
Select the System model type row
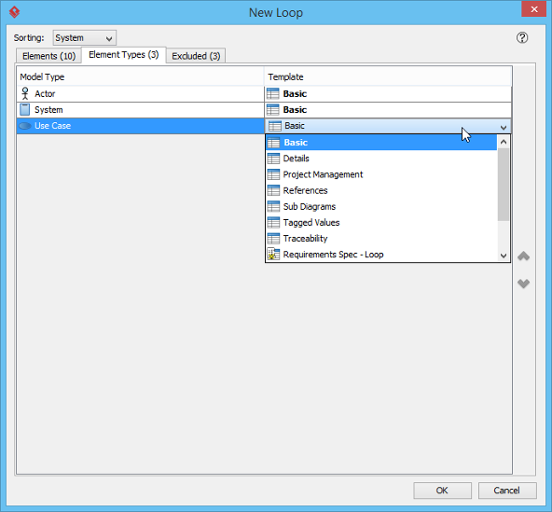click(140, 110)
